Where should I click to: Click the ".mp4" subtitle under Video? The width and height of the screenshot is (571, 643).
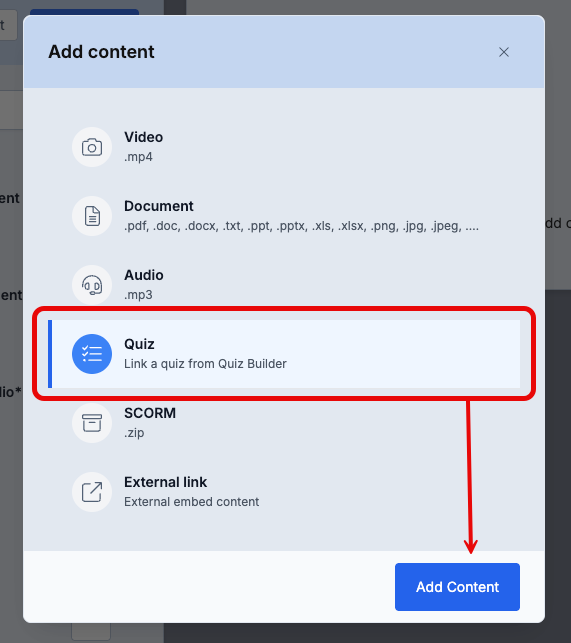138,157
